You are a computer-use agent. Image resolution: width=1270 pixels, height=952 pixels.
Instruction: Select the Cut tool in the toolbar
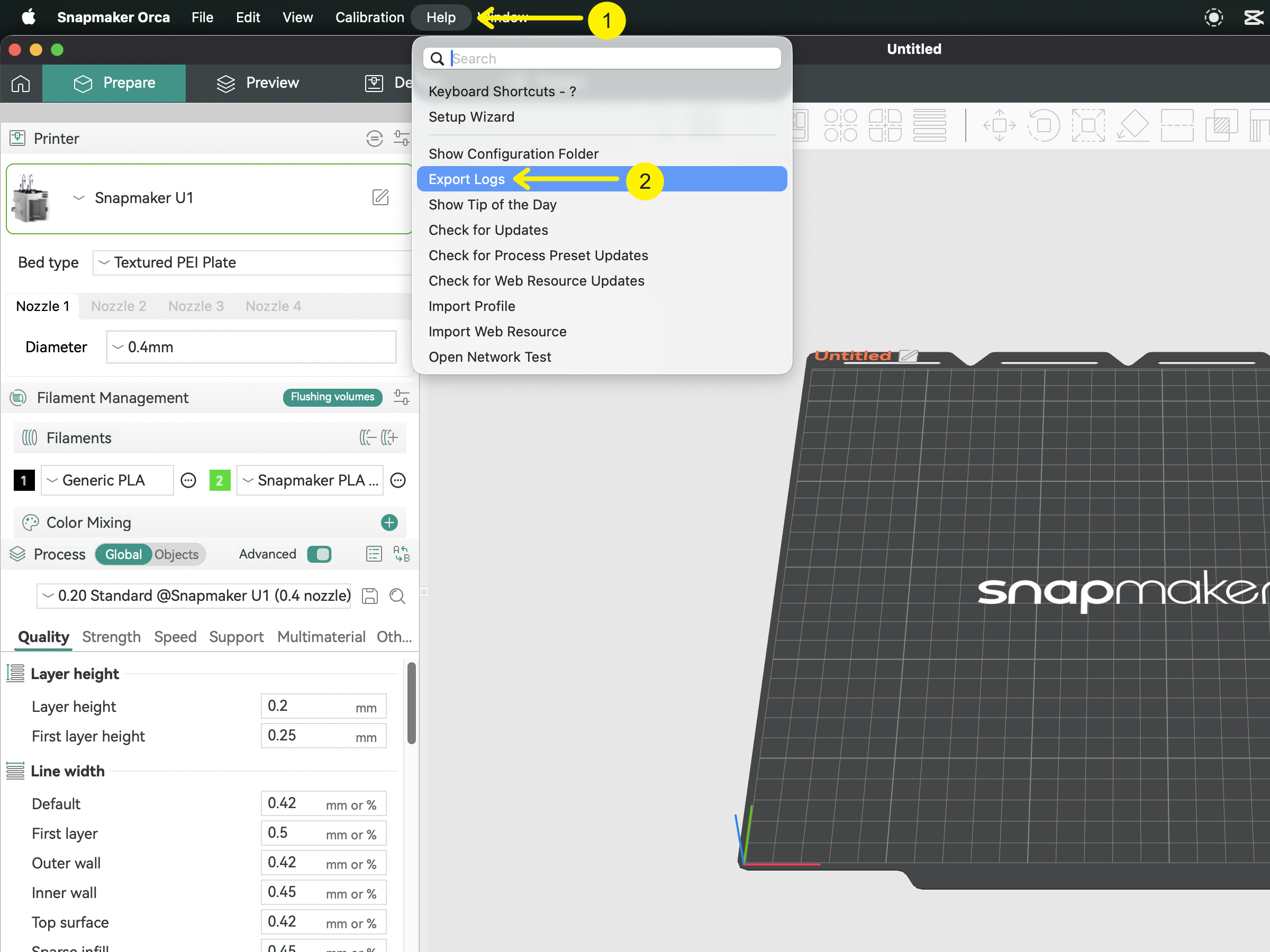point(1177,125)
